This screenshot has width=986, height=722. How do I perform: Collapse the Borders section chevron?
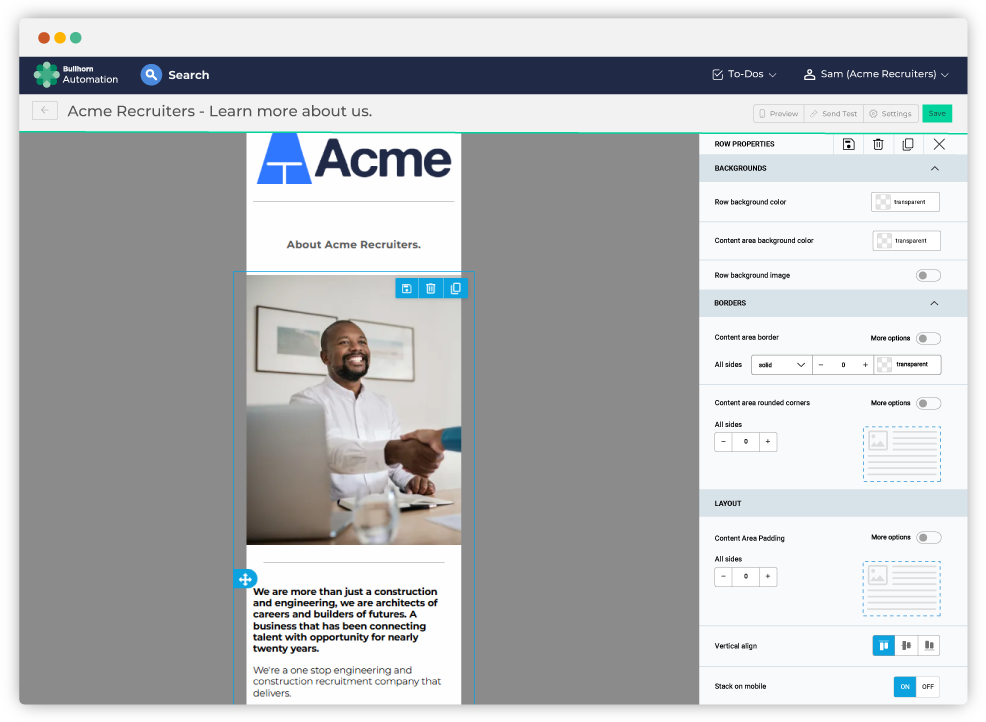coord(934,303)
